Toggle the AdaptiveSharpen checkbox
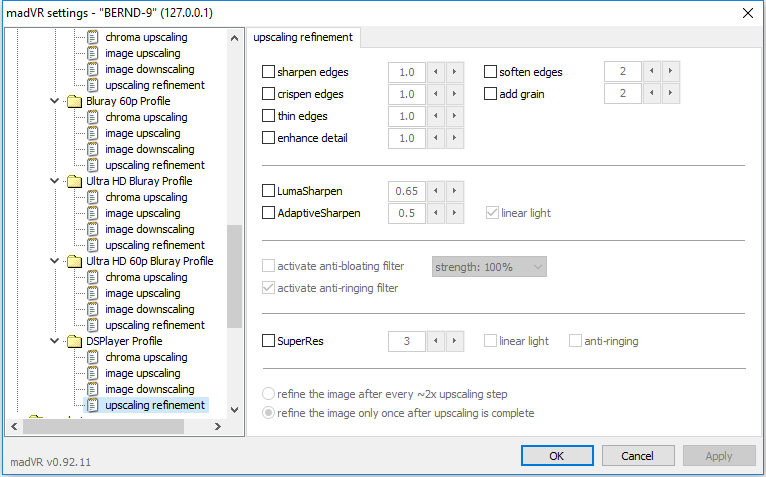The width and height of the screenshot is (766, 477). click(x=268, y=213)
